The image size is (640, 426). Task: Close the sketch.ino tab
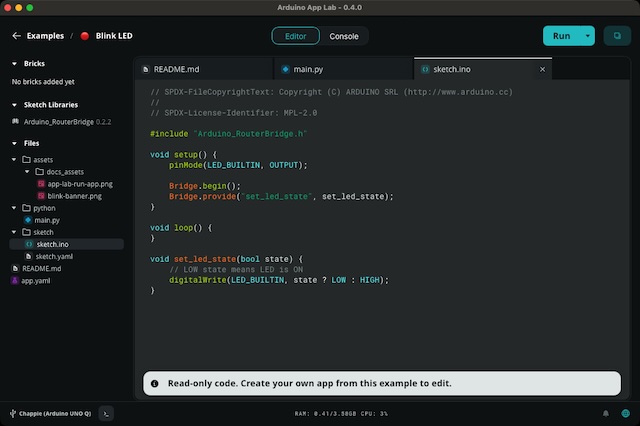click(x=543, y=70)
